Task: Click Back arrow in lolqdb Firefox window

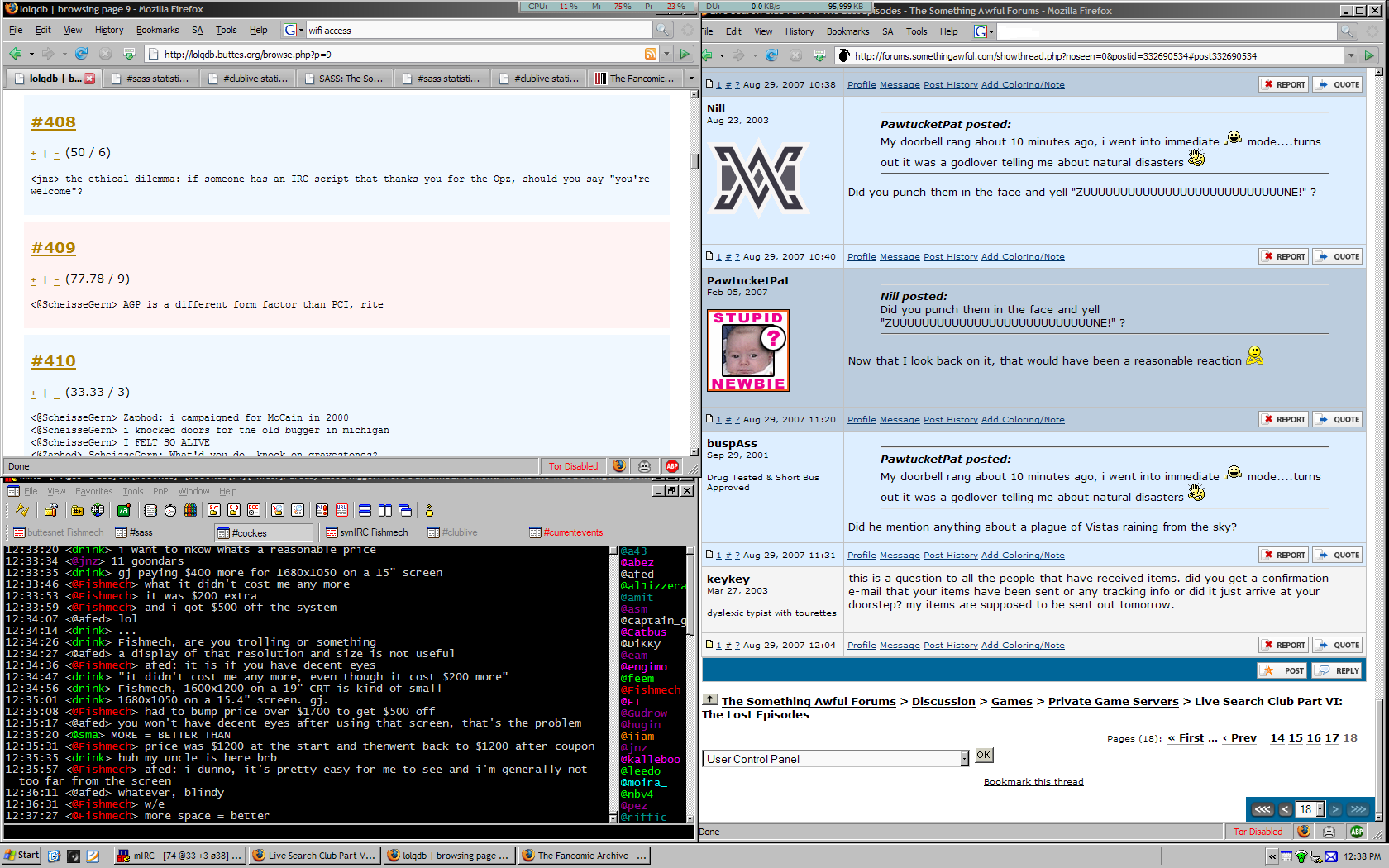Action: point(16,54)
